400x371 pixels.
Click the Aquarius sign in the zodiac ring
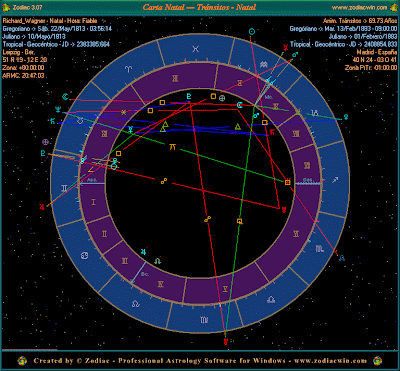(x=264, y=63)
